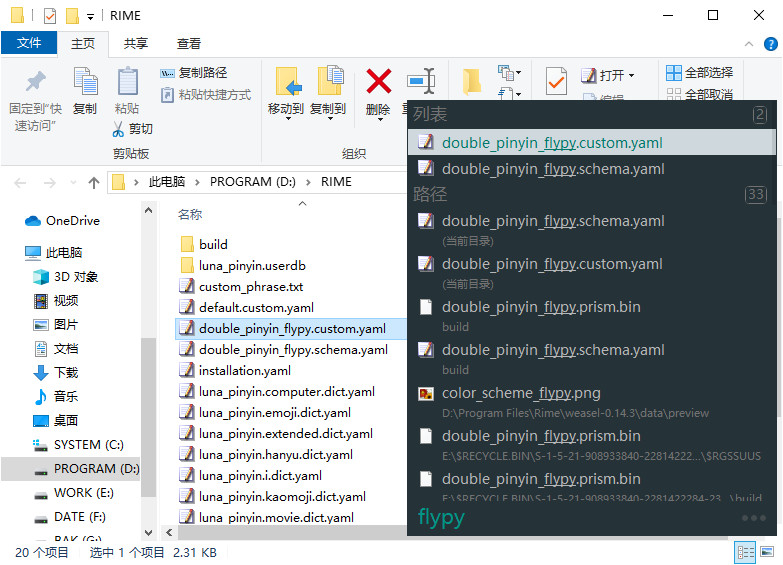
Task: Click the Copy path (复制路径) icon
Action: point(168,73)
